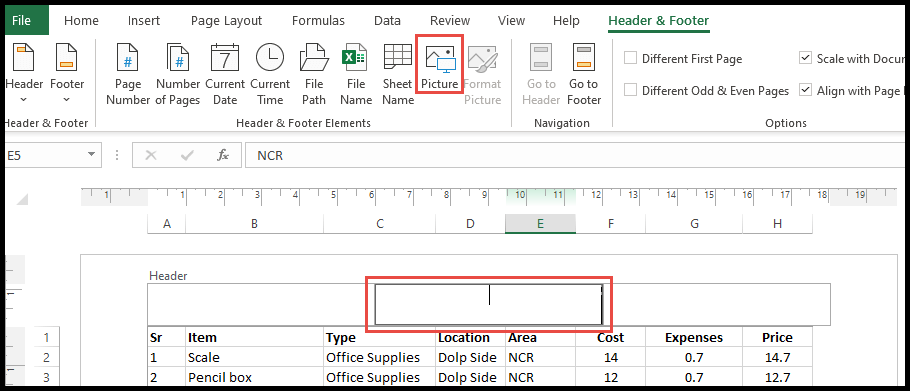Click the Select All corner triangle
The image size is (910, 391).
click(x=22, y=200)
